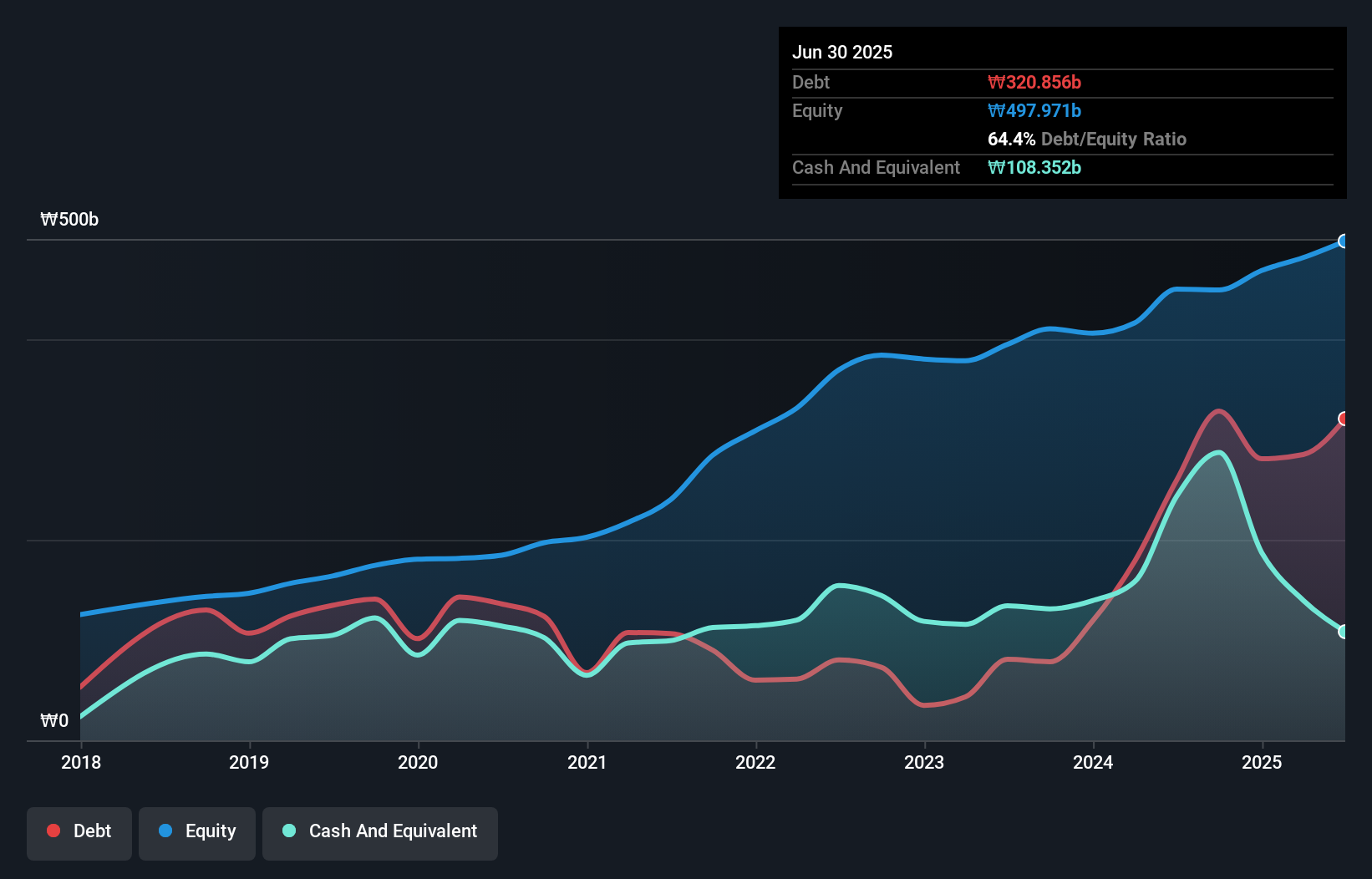Viewport: 1372px width, 879px height.
Task: Click the blue Equity endpoint marker on chart
Action: pos(1344,241)
